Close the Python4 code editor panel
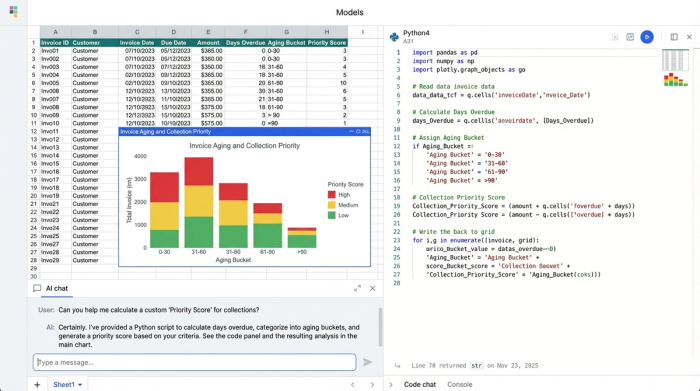This screenshot has width=700, height=391. point(689,37)
